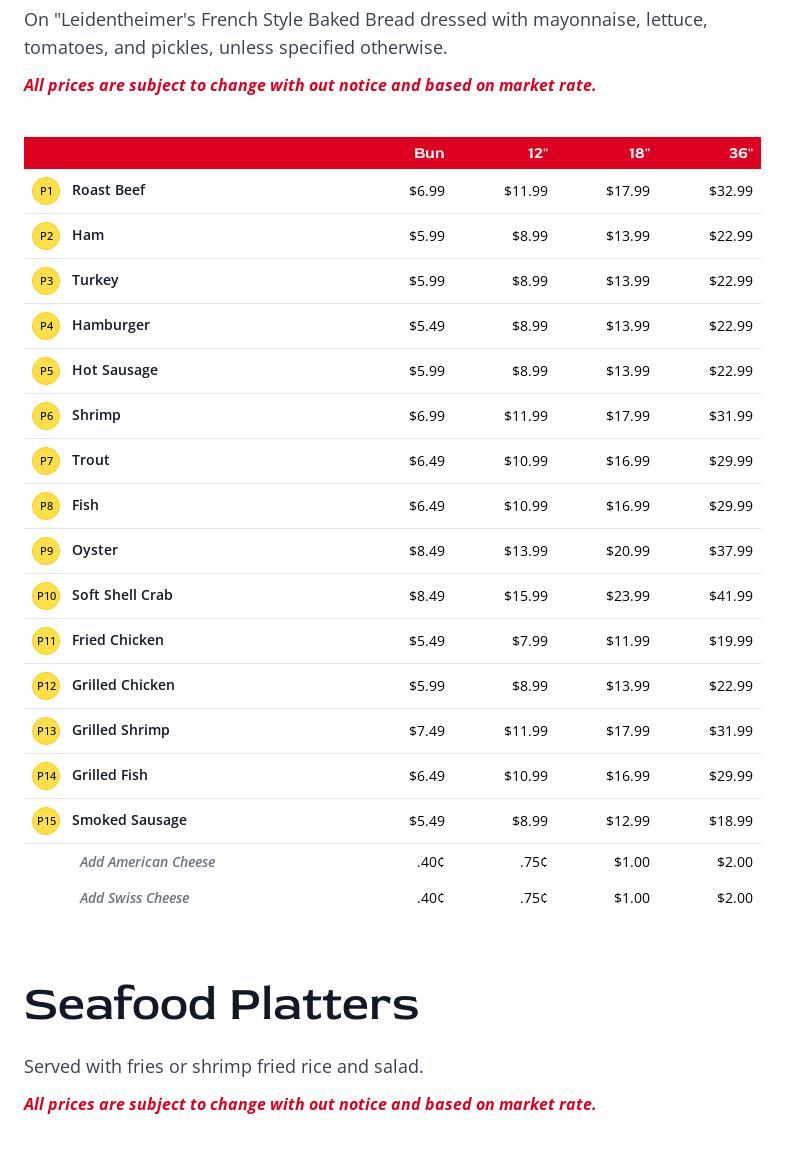Viewport: 785px width, 1149px height.
Task: Select the P9 Oyster badge icon
Action: click(46, 551)
